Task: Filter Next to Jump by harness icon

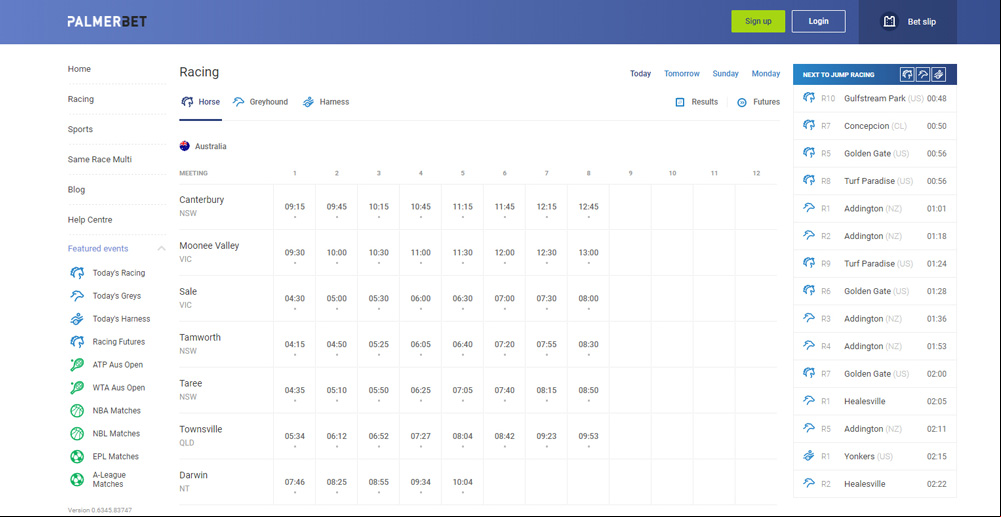Action: (x=938, y=75)
